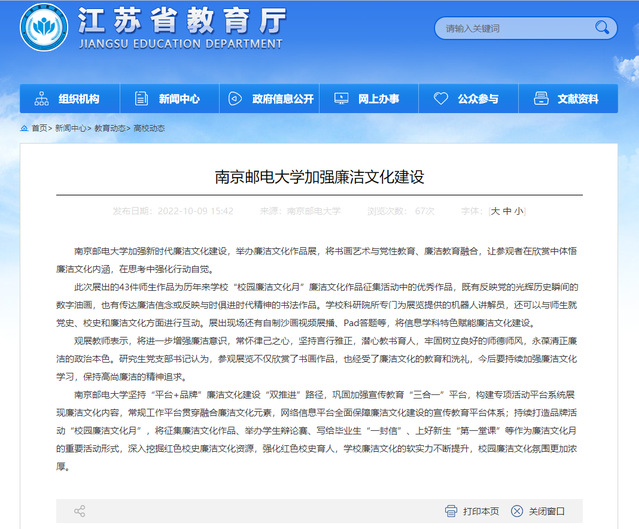Image resolution: width=639 pixels, height=529 pixels.
Task: Go to 新闻中心 in breadcrumb
Action: [x=69, y=129]
